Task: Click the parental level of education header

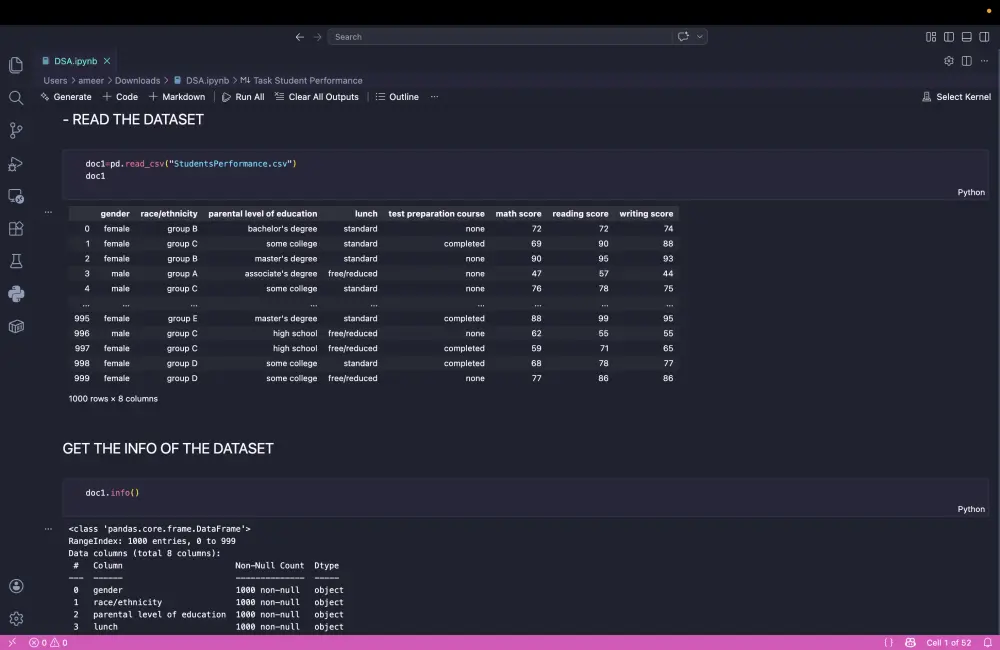Action: tap(262, 214)
